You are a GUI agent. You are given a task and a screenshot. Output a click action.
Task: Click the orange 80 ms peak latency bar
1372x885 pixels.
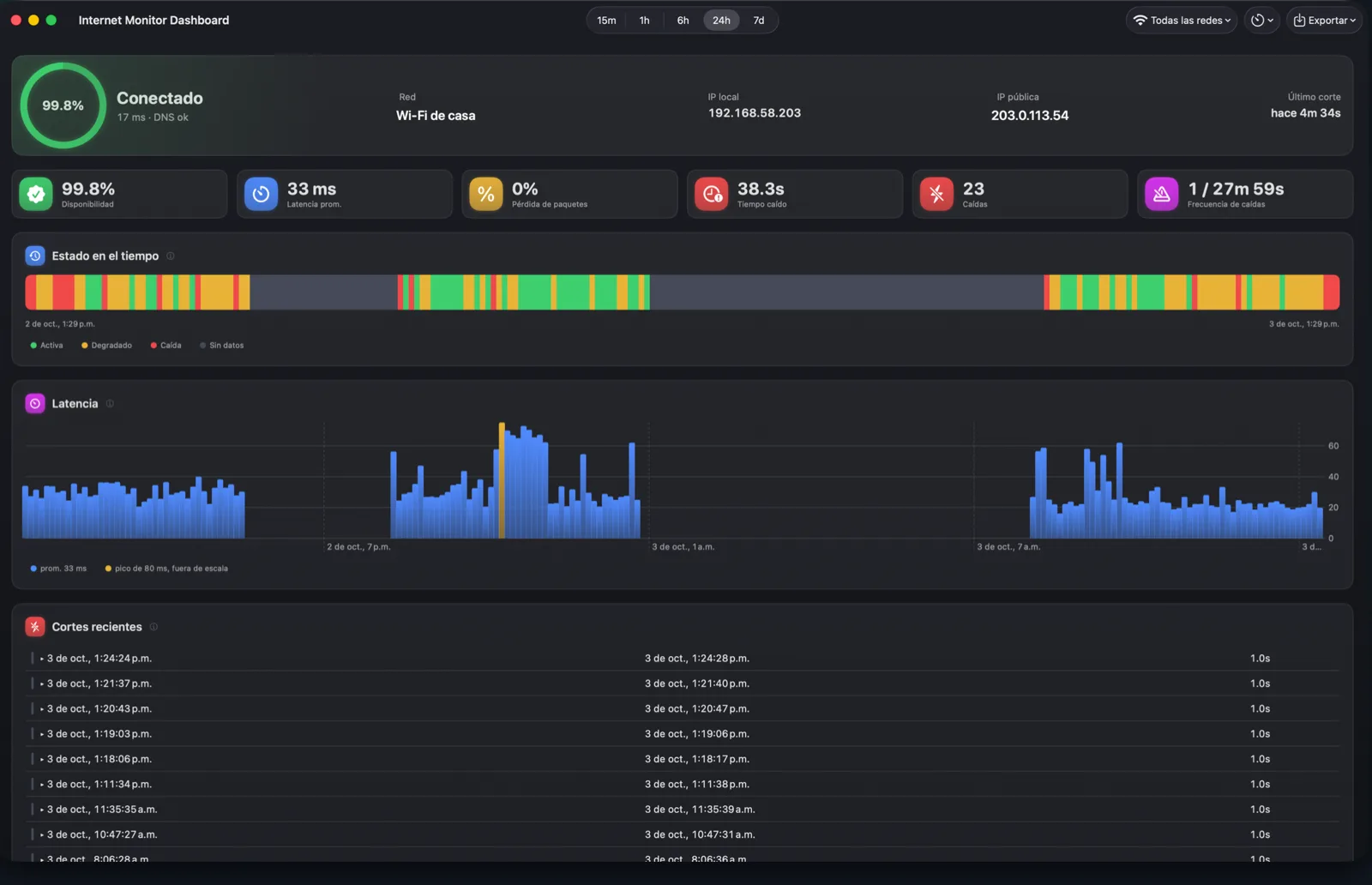502,480
